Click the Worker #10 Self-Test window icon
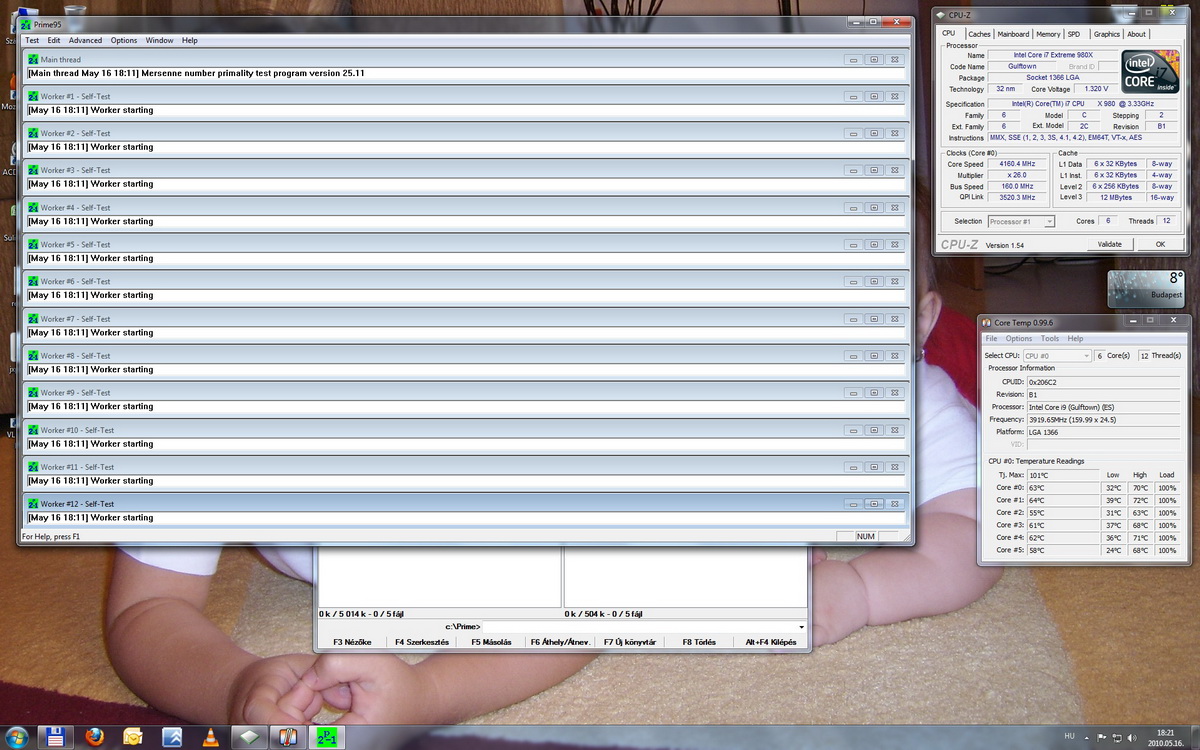The height and width of the screenshot is (750, 1200). [33, 430]
